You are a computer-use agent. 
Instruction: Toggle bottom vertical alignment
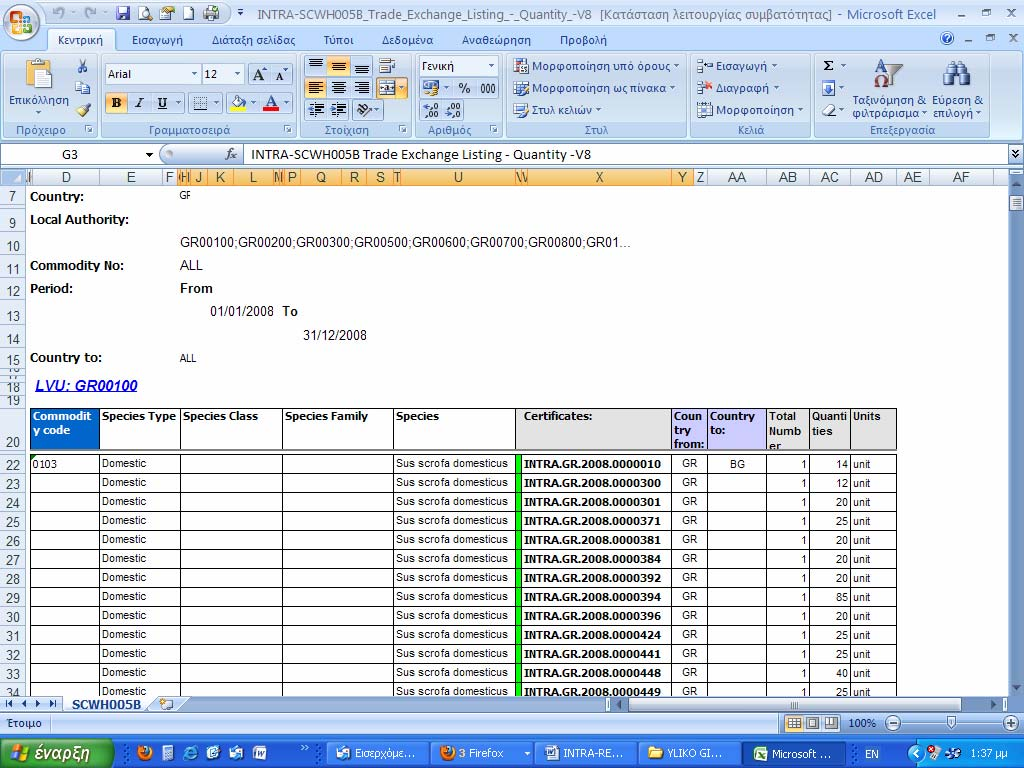pos(361,65)
